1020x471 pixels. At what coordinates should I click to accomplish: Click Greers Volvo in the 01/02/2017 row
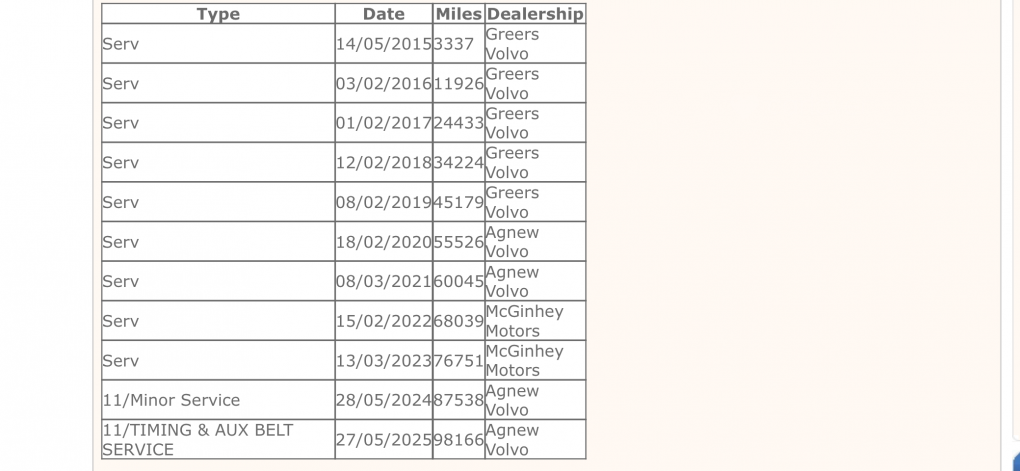click(x=513, y=123)
